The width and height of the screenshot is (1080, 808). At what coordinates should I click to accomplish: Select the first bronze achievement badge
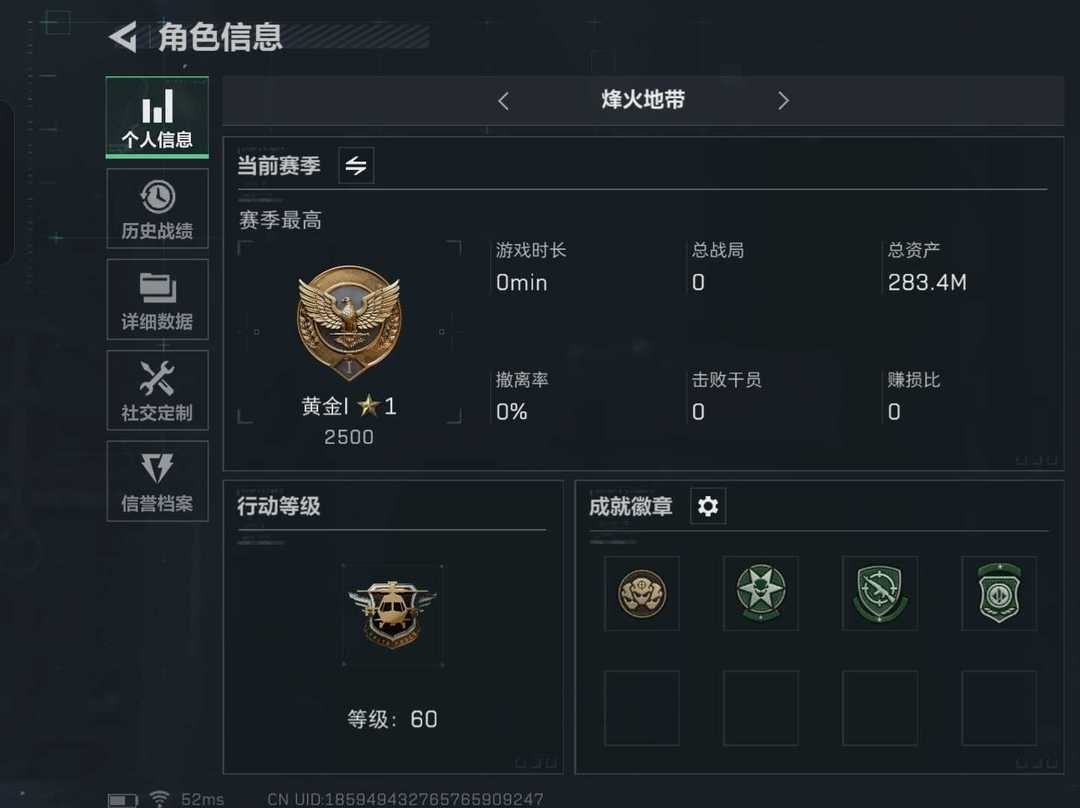point(642,594)
